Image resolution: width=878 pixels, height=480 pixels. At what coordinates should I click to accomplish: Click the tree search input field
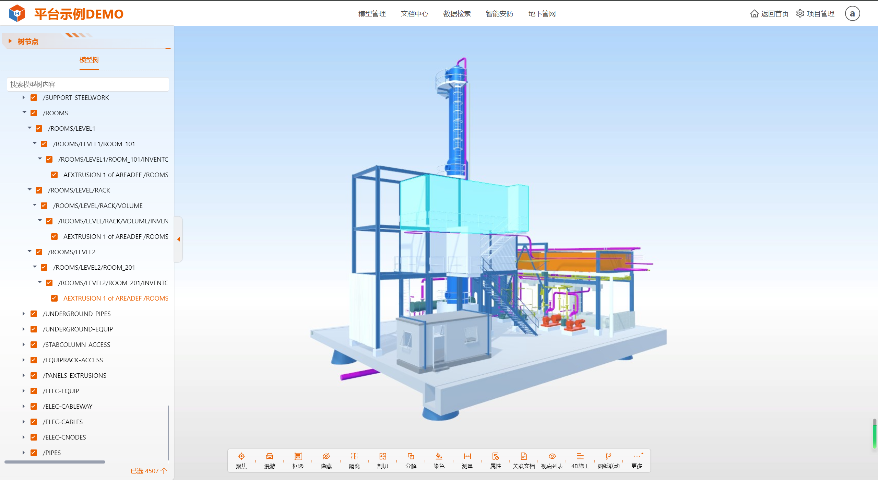pyautogui.click(x=87, y=84)
